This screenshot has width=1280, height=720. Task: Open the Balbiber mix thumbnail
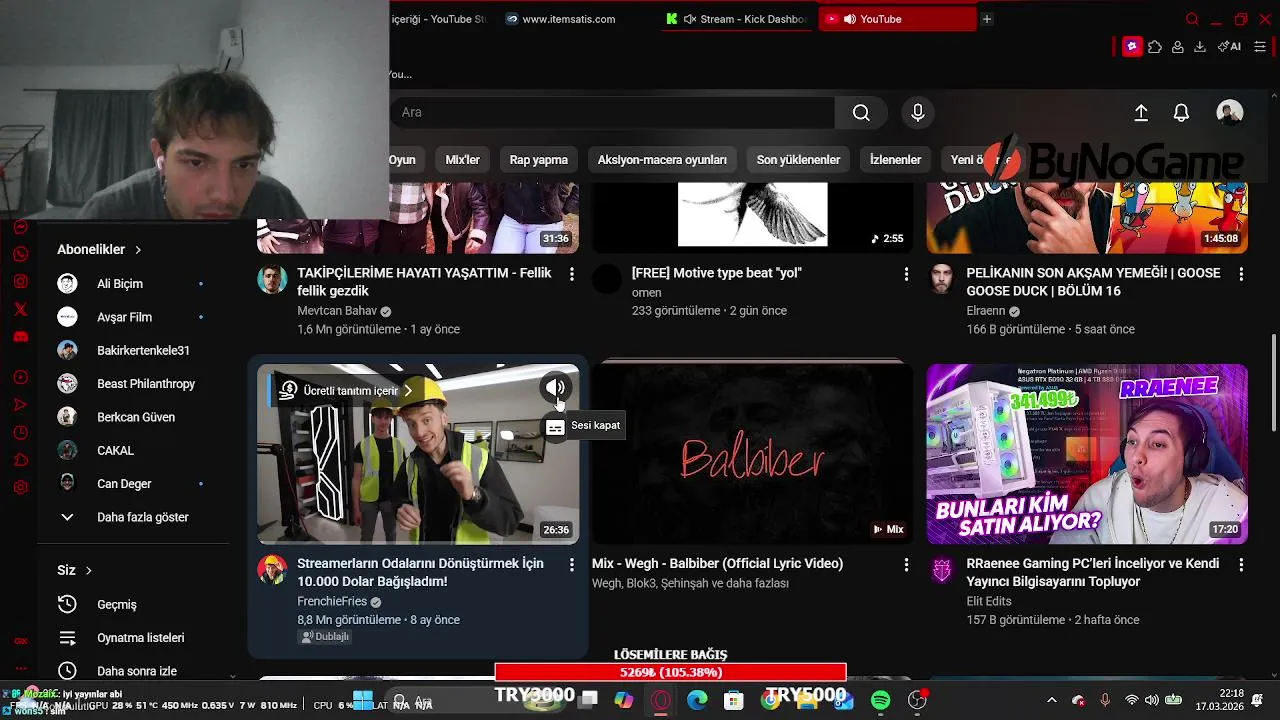pyautogui.click(x=752, y=454)
